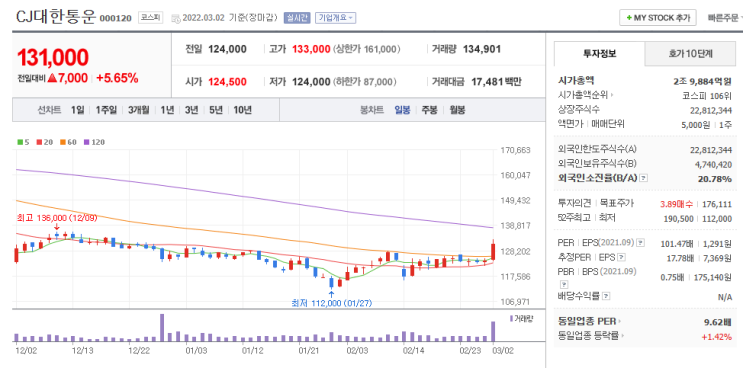
Task: Click the 3.89매수 investment opinion
Action: (x=676, y=204)
